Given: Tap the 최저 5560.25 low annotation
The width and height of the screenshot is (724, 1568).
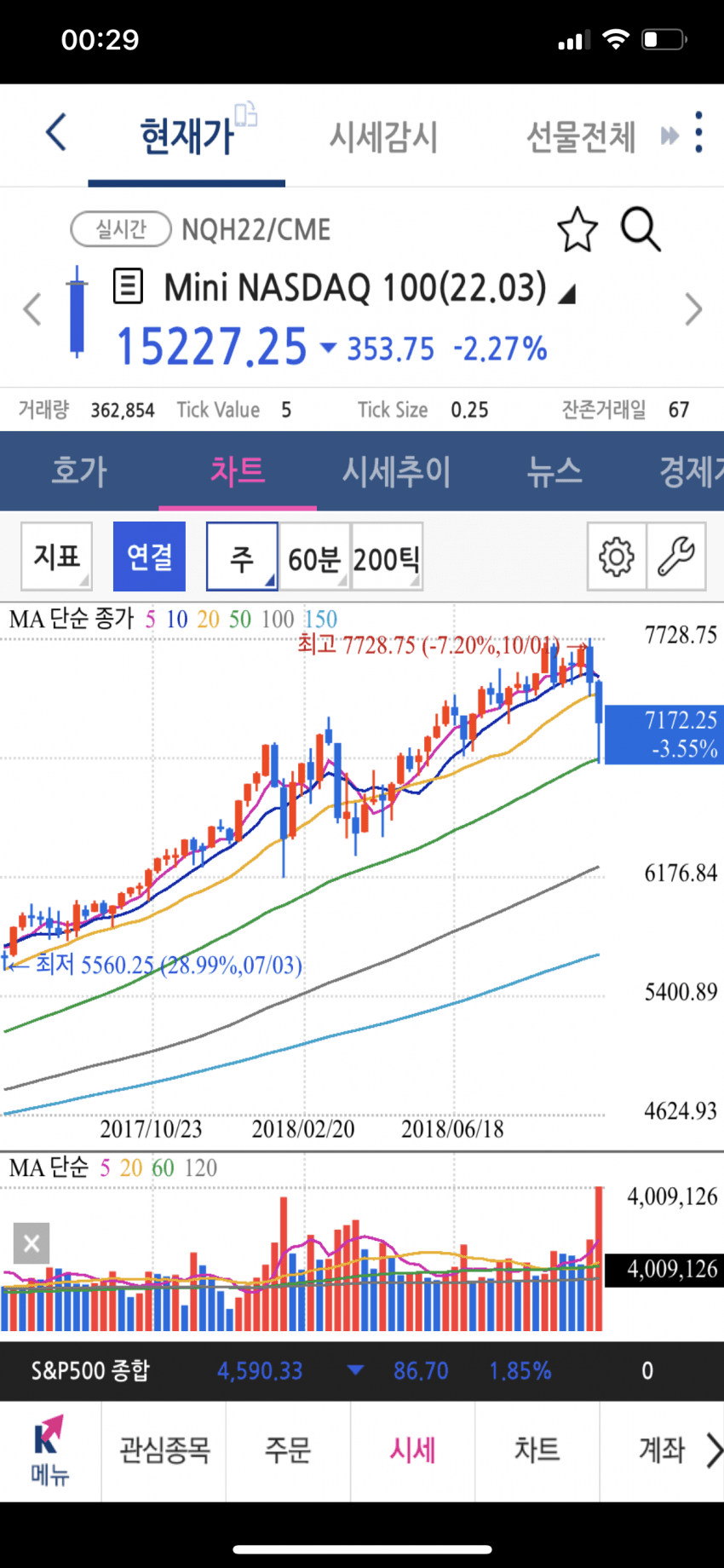Looking at the screenshot, I should tap(169, 965).
